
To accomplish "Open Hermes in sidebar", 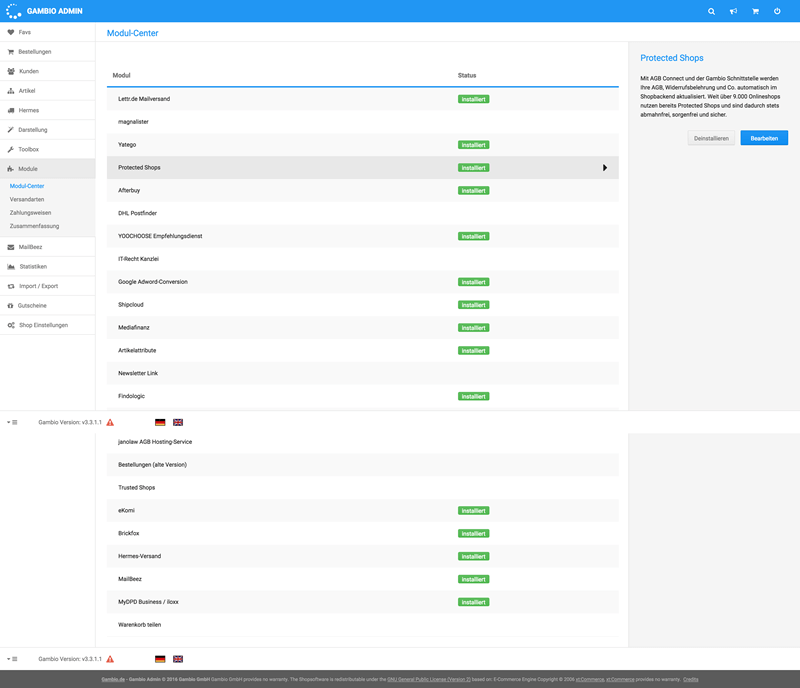I will coord(47,110).
